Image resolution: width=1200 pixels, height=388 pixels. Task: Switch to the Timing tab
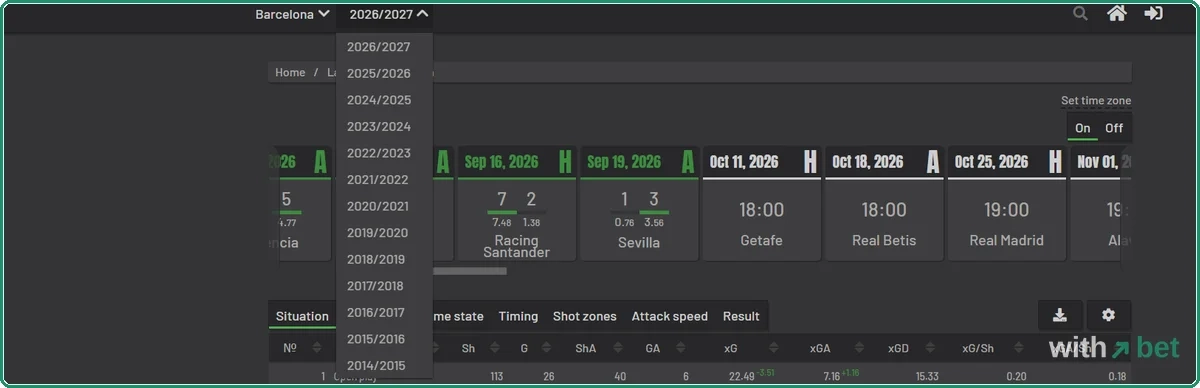click(518, 316)
